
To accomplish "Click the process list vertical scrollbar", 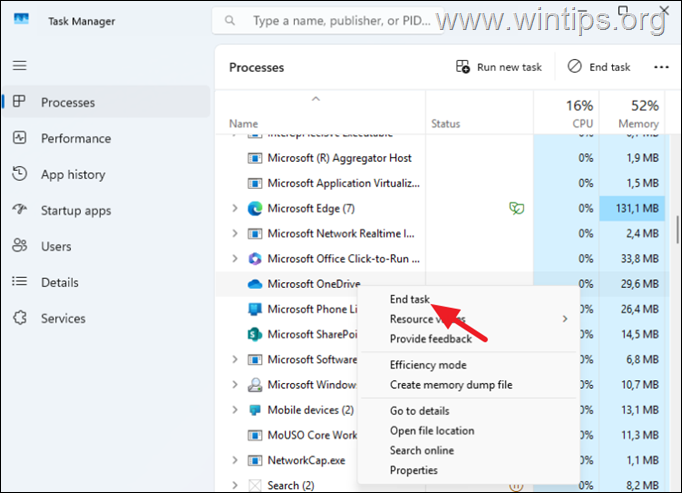I will (677, 230).
